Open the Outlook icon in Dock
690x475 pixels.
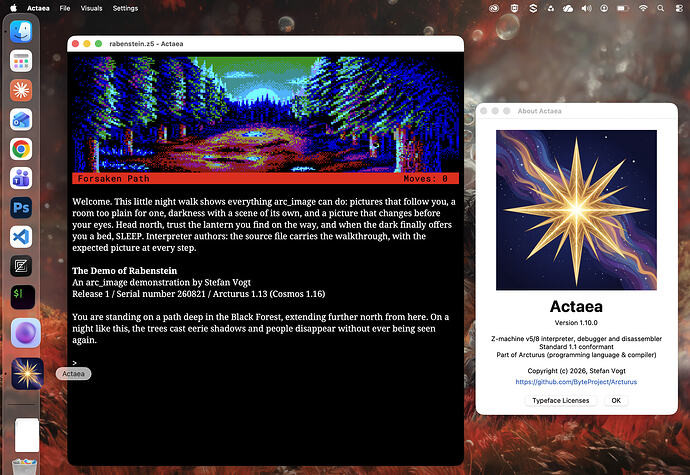[21, 119]
